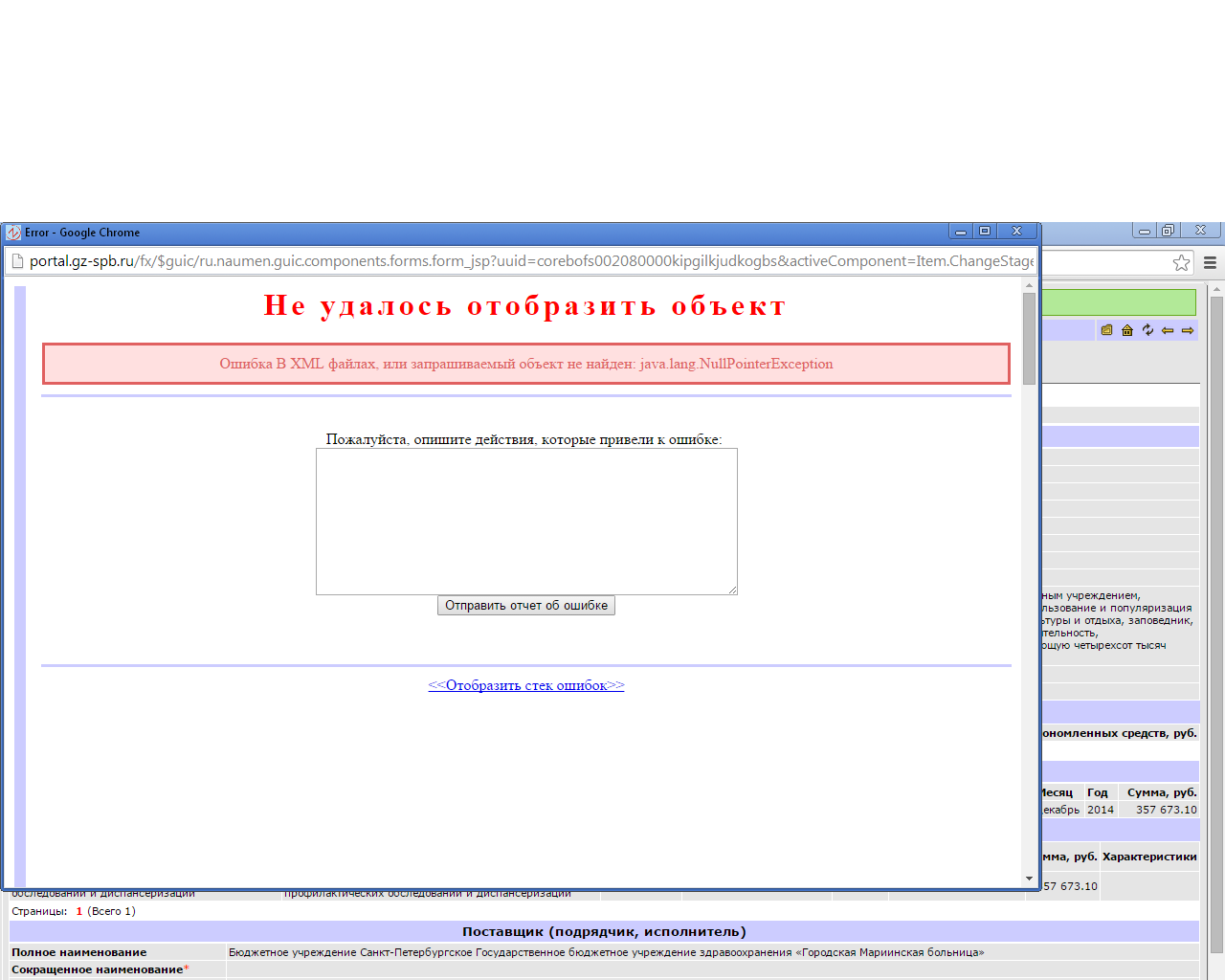Viewport: 1225px width, 980px height.
Task: Click the background window scrollbar thumb
Action: click(x=1216, y=624)
